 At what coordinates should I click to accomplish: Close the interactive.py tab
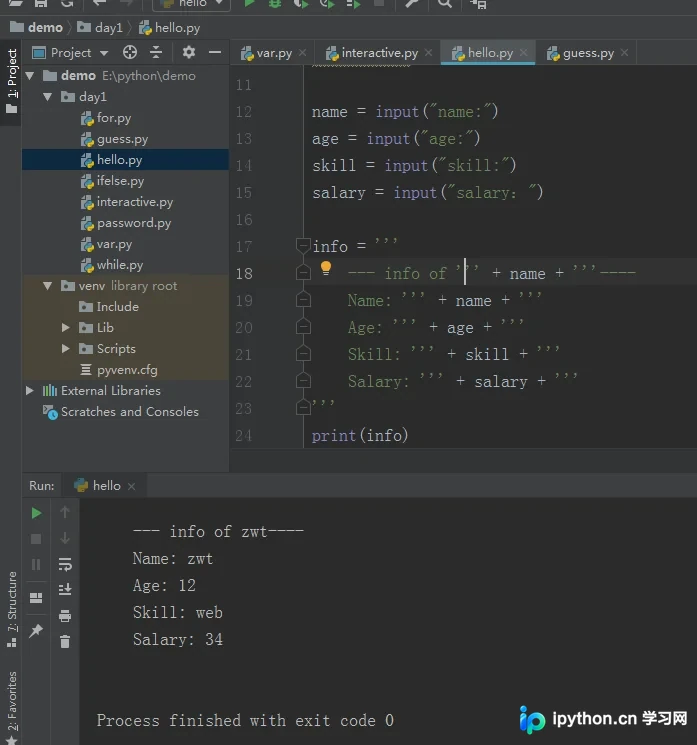coord(429,53)
